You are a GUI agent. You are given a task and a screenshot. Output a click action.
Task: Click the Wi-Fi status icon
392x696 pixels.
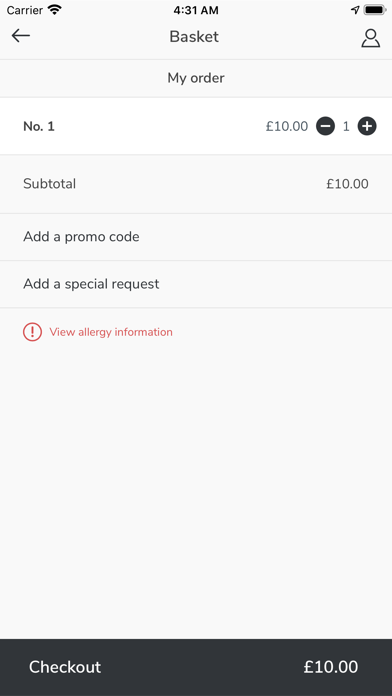click(55, 10)
